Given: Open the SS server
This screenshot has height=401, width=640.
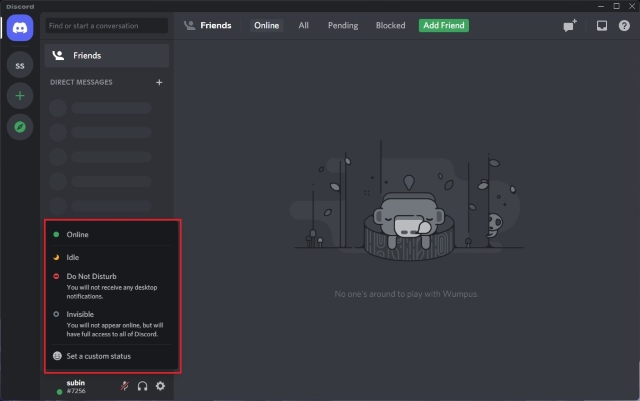Looking at the screenshot, I should (x=20, y=65).
